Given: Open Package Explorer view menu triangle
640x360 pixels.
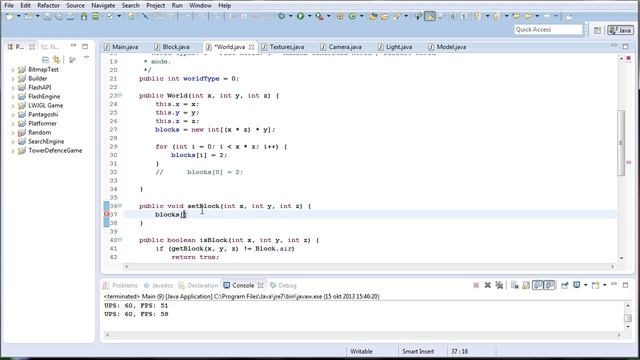Looking at the screenshot, I should 86,59.
